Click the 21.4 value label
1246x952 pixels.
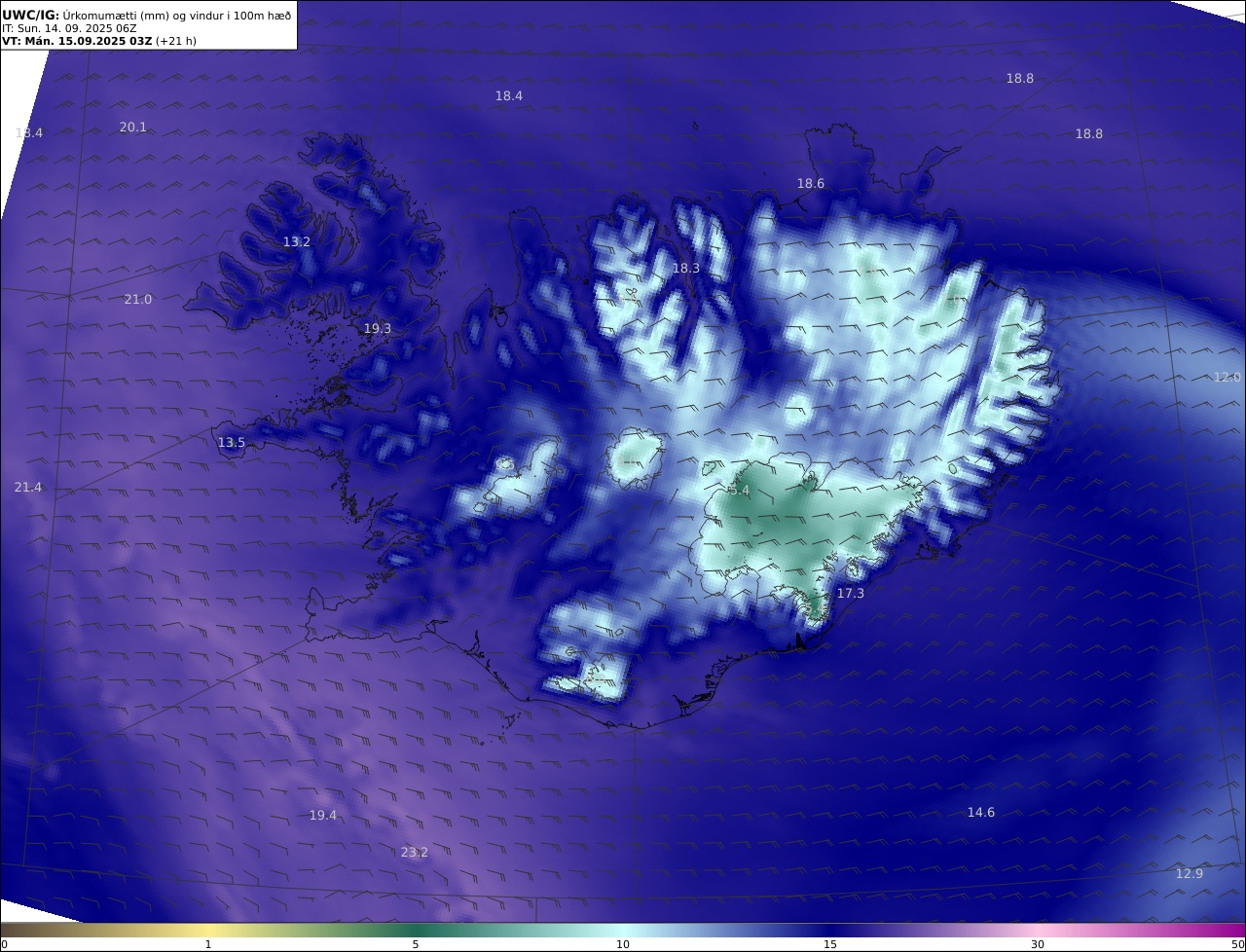tap(28, 488)
